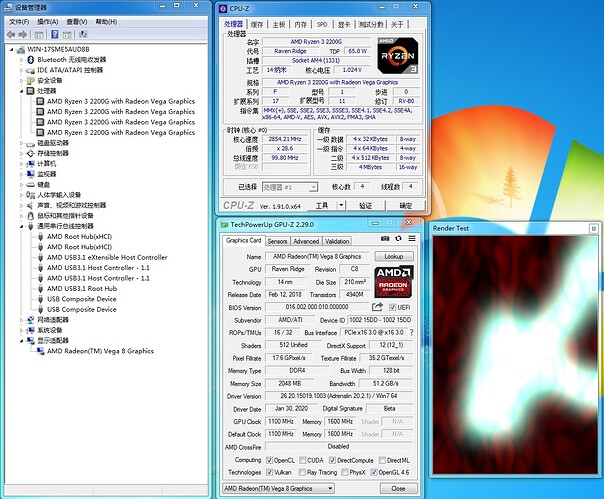Toggle the UEFI checkbox in GPU-Z
604x499 pixels.
click(x=392, y=307)
